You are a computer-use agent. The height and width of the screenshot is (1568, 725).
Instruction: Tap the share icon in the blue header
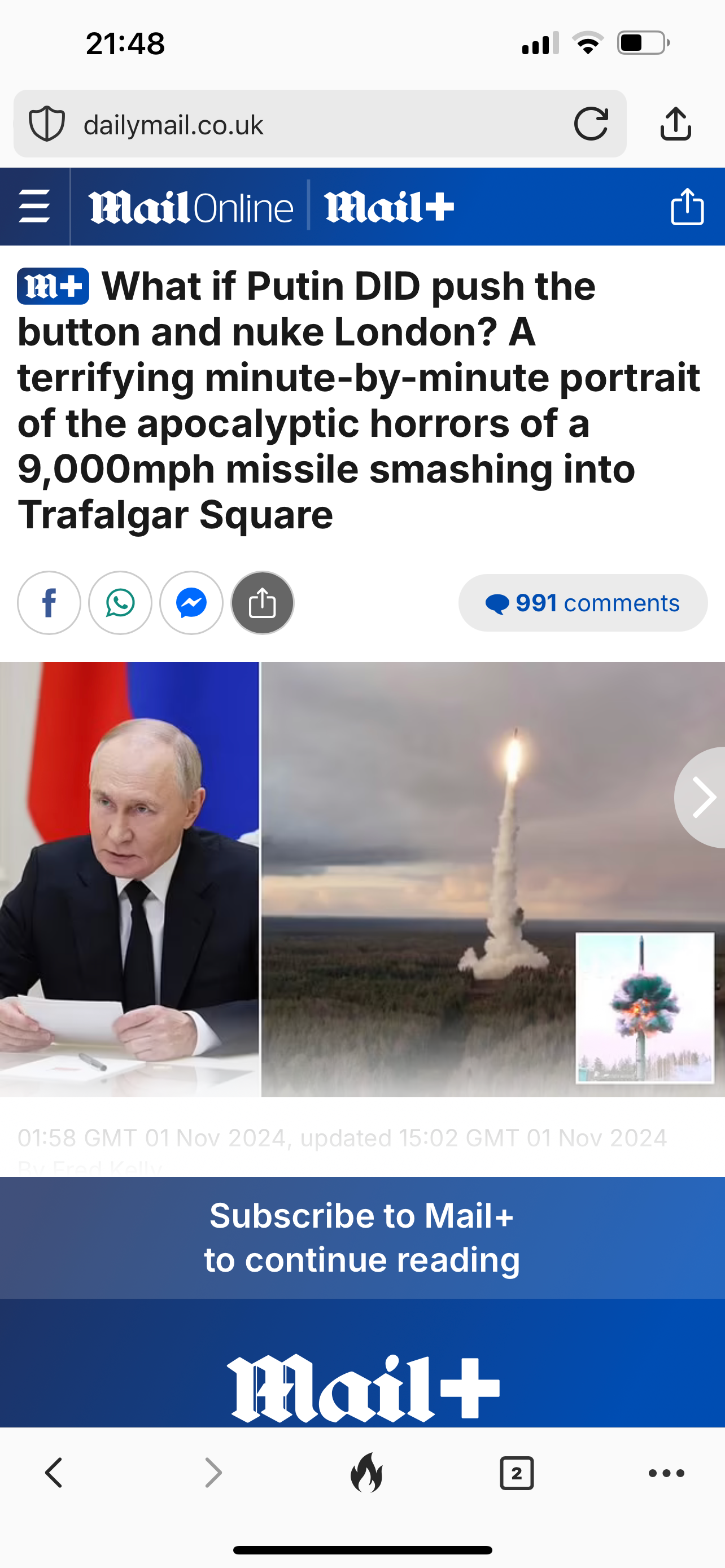coord(687,207)
